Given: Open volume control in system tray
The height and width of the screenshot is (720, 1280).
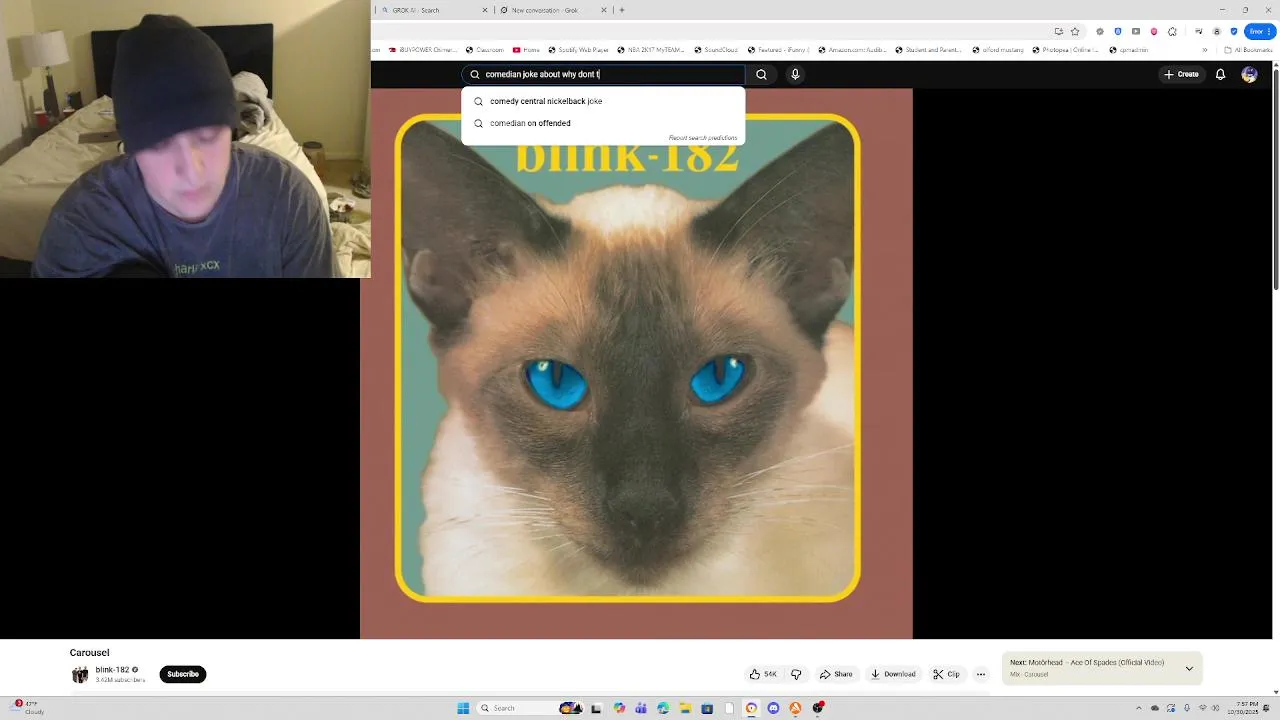Looking at the screenshot, I should tap(1214, 708).
